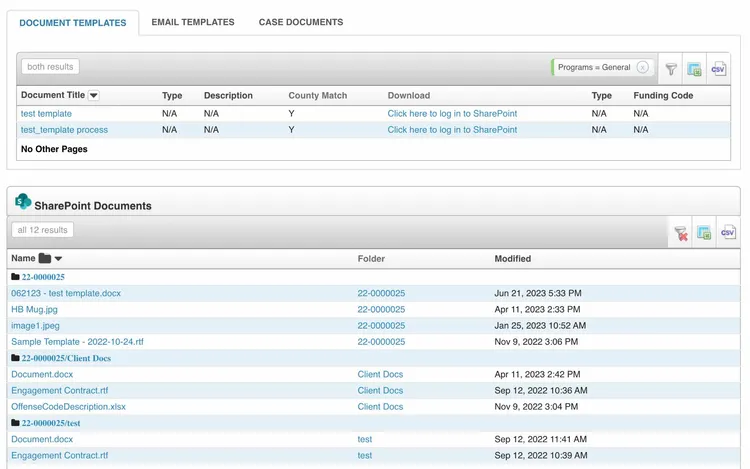
Task: Click Client Docs folder link dated Sep 12, 2022 10:36 AM
Action: coord(380,391)
